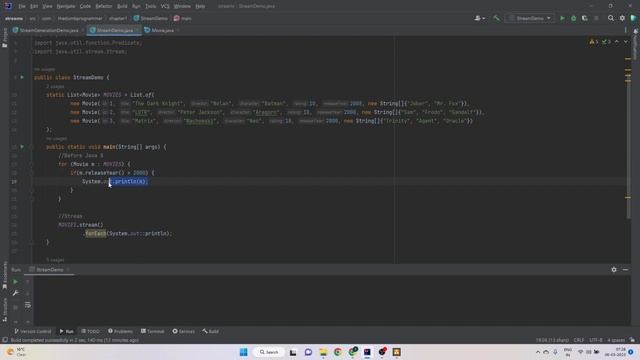Screen dimensions: 640x360
Task: Jump to previous highlighted problem arrow
Action: point(617,42)
